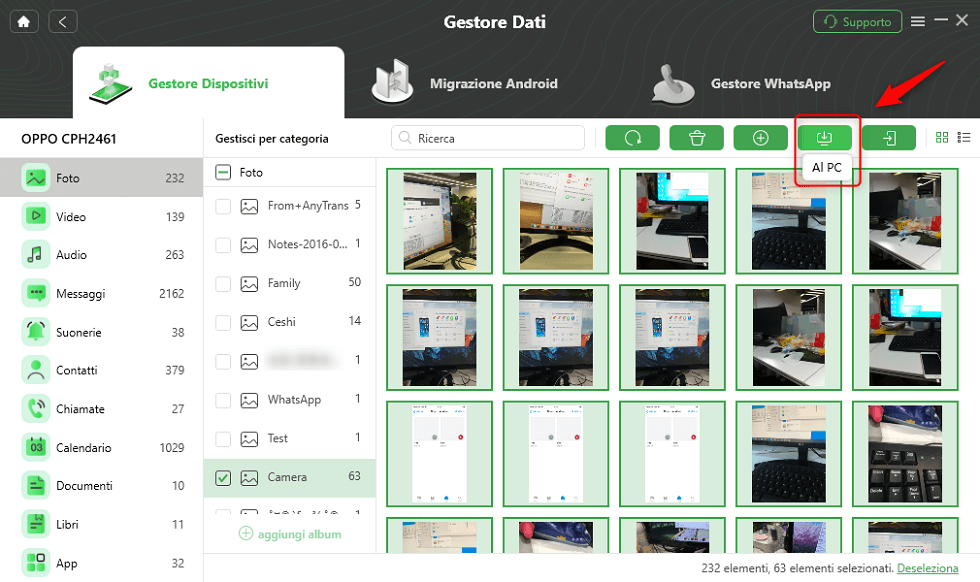Check the Test album checkbox
This screenshot has width=980, height=582.
click(223, 439)
